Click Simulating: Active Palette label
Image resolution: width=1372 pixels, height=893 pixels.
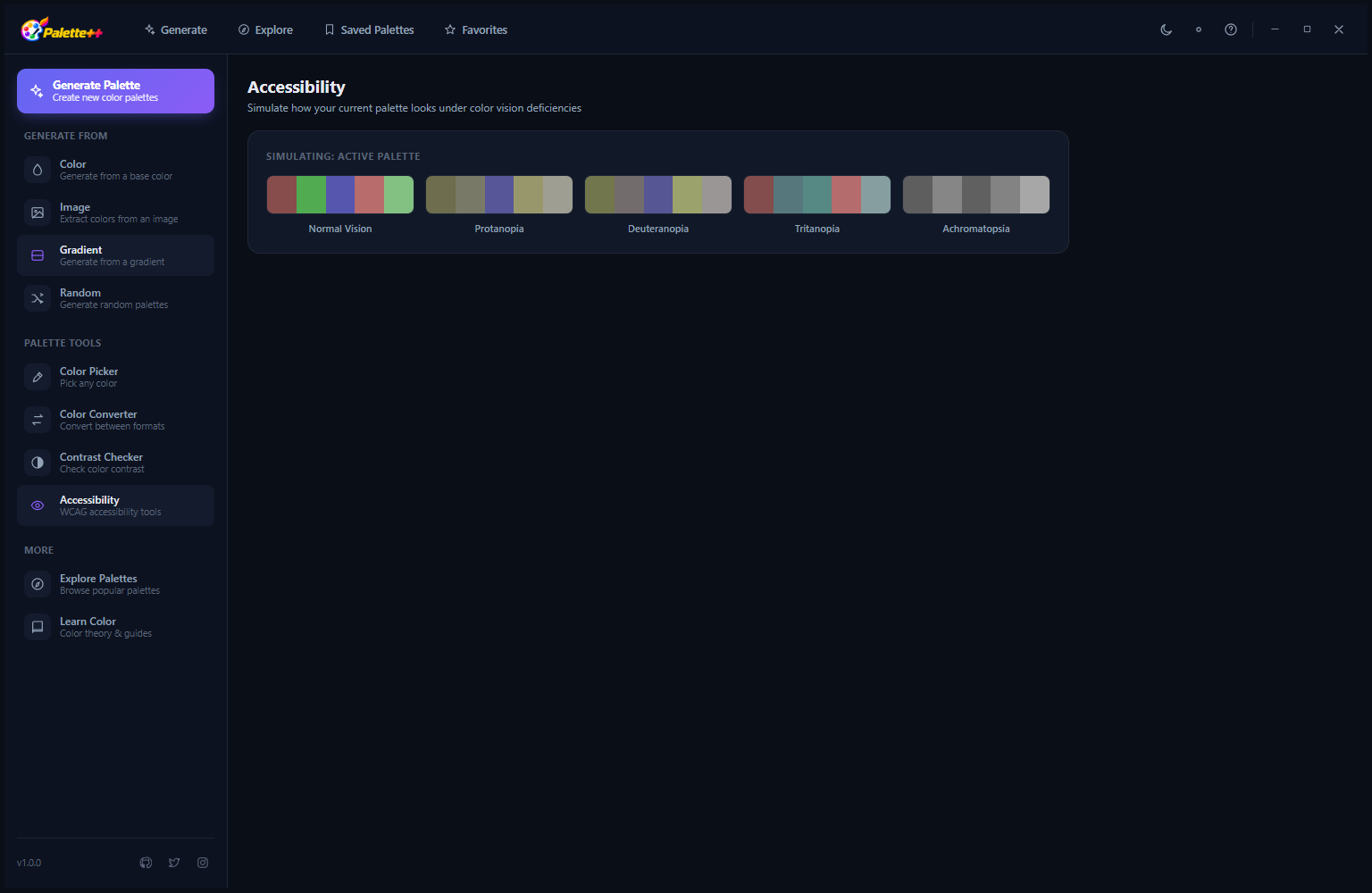[x=343, y=156]
